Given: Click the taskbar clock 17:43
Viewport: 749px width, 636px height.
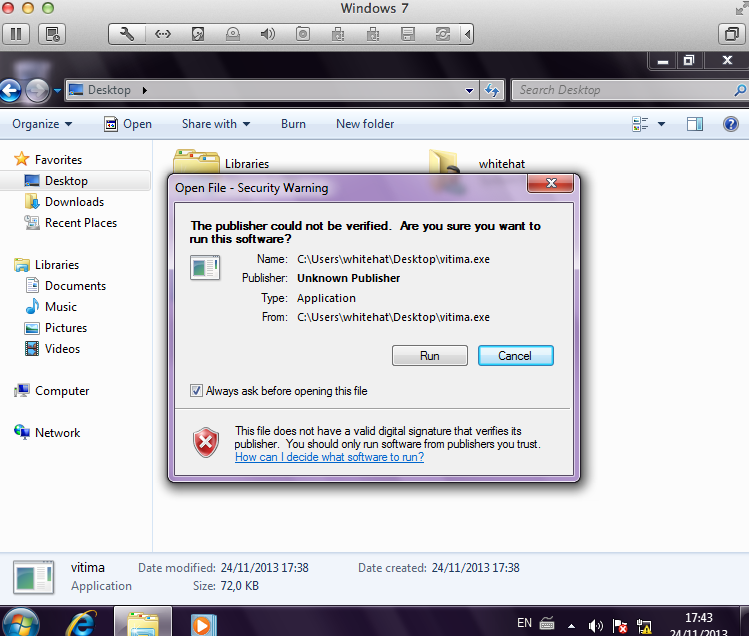Looking at the screenshot, I should [698, 618].
